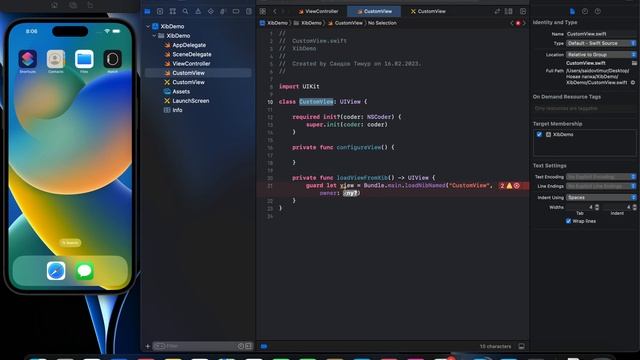This screenshot has width=640, height=360.
Task: Open the Project navigator folder icon
Action: tap(147, 11)
